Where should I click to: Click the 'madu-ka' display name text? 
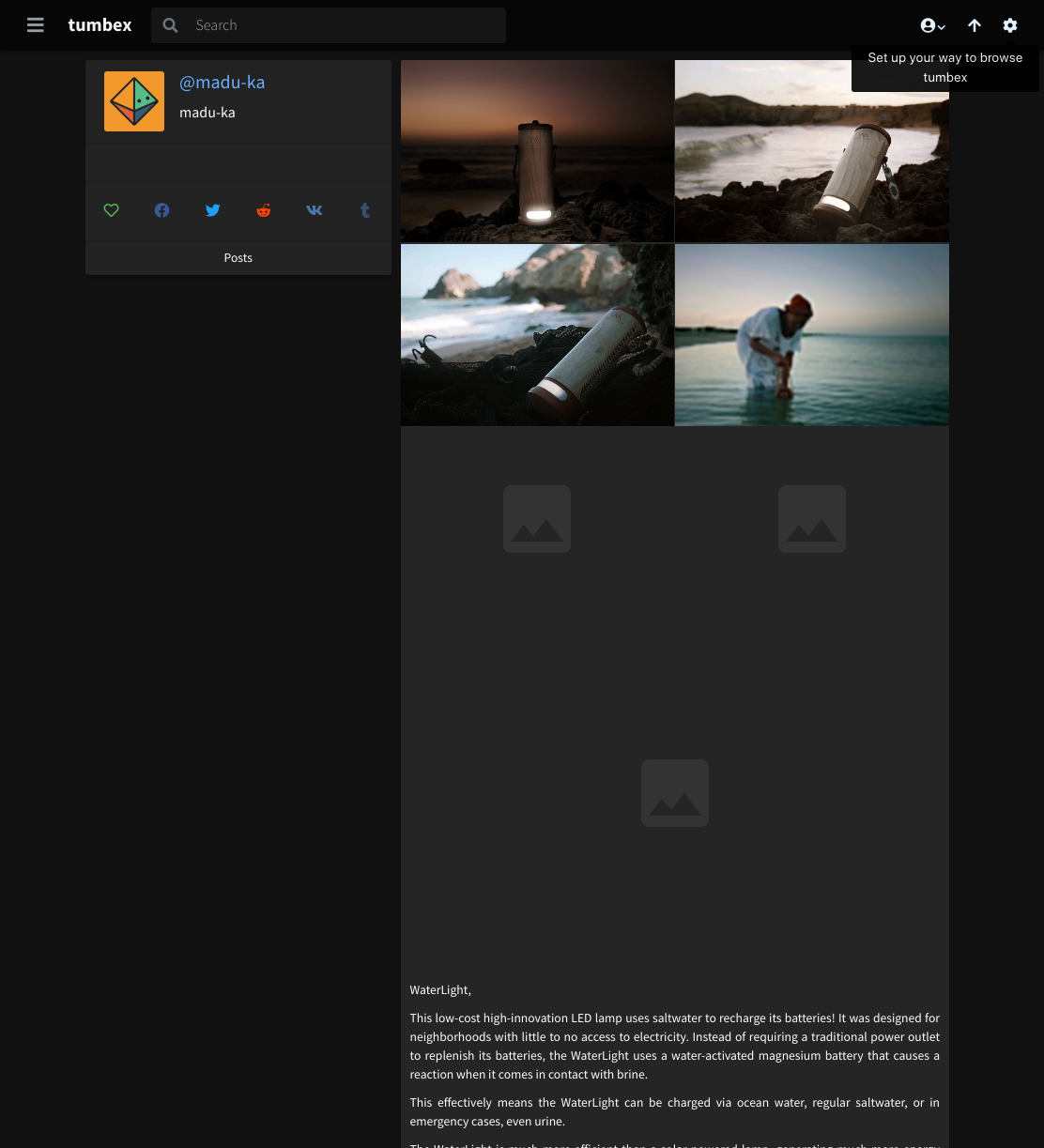[207, 113]
